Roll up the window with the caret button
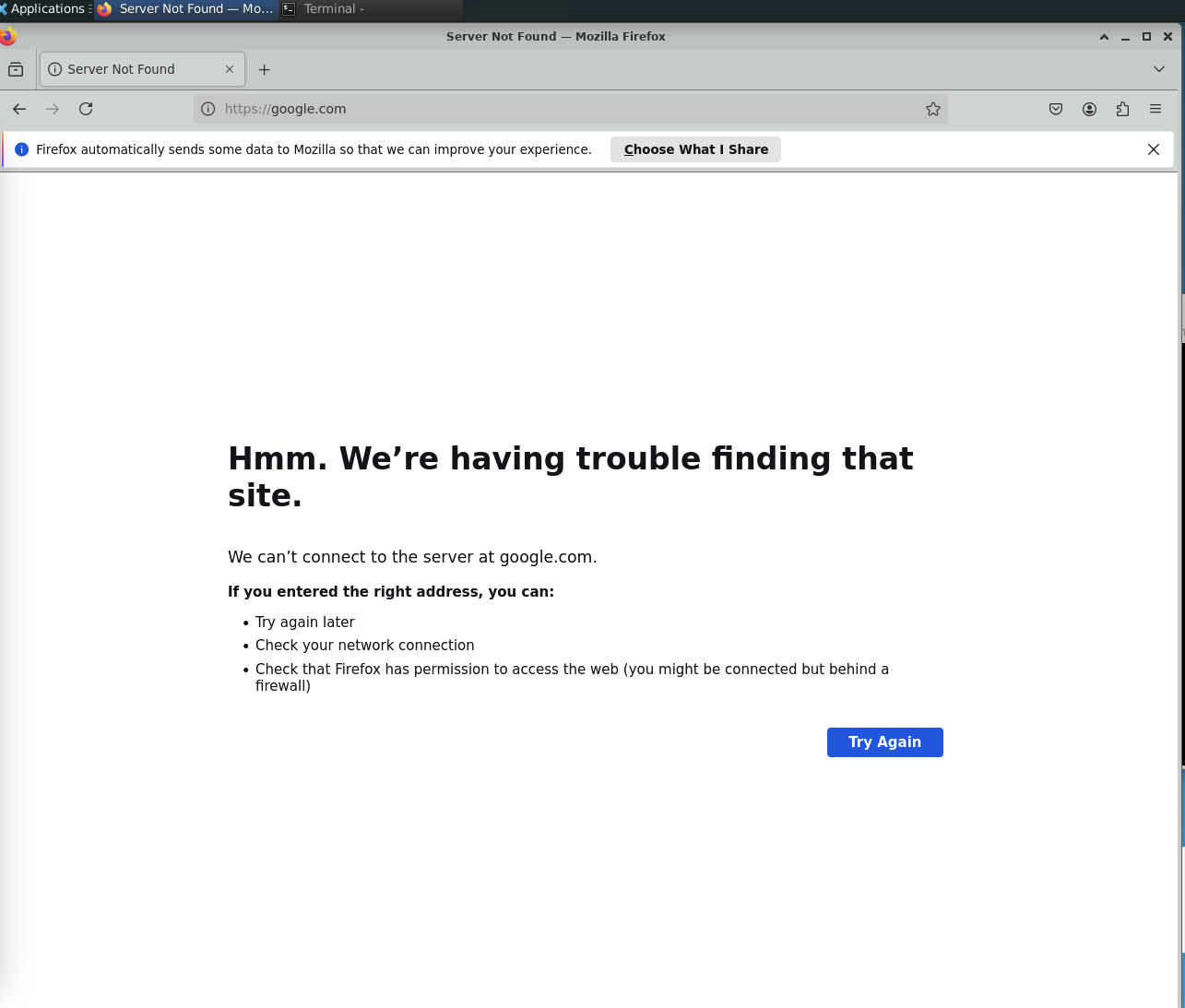This screenshot has height=1008, width=1185. (1104, 37)
